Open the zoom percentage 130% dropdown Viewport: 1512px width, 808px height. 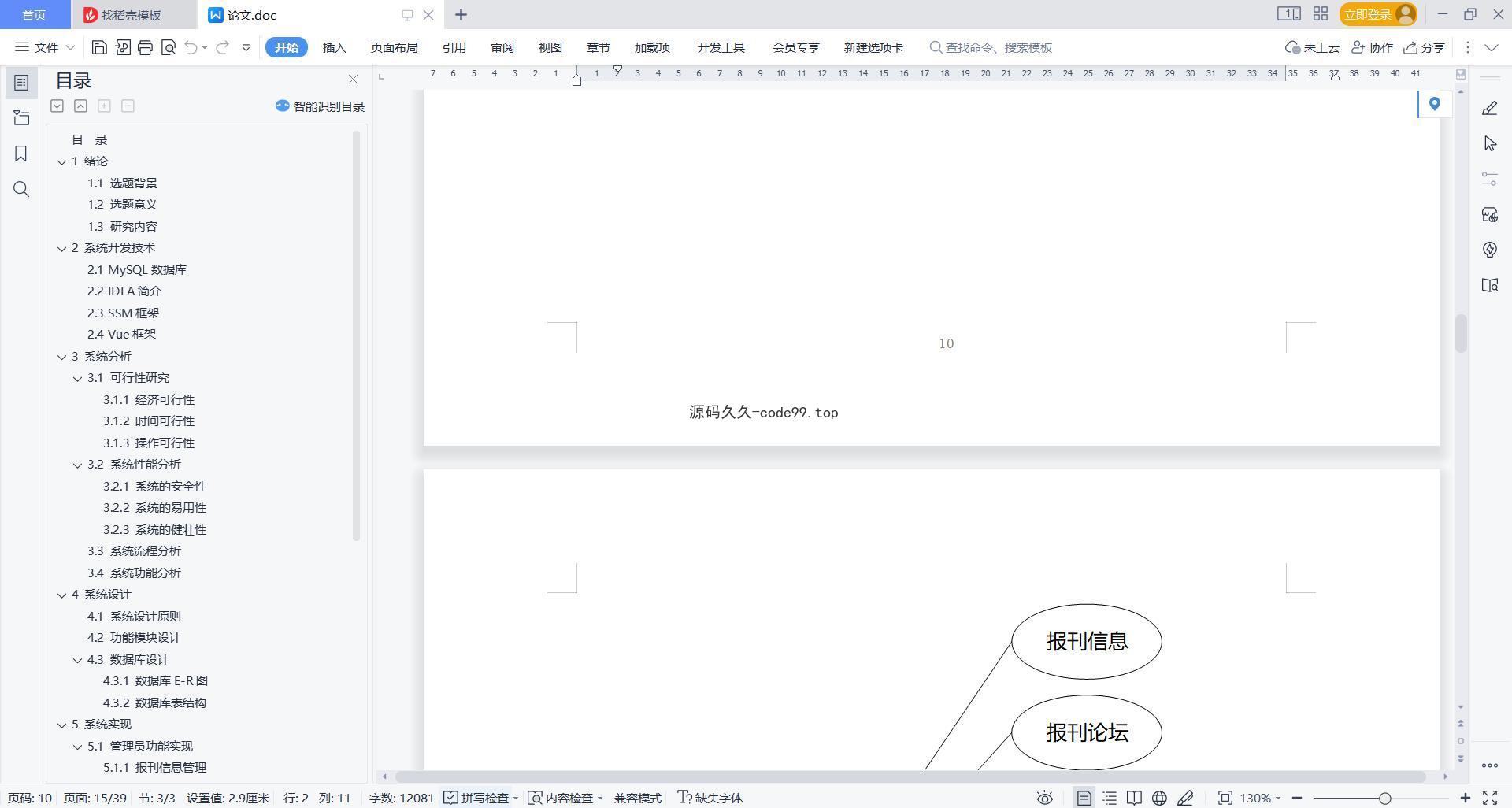tap(1261, 798)
